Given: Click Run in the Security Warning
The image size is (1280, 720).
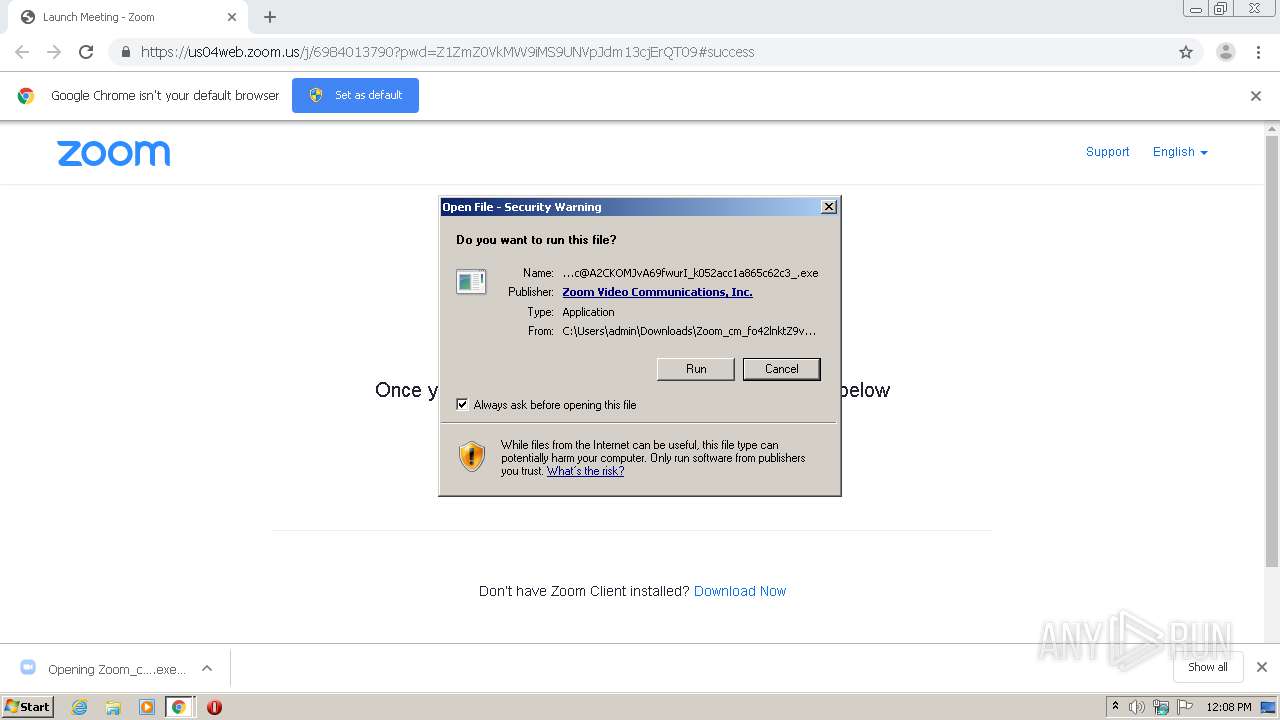Looking at the screenshot, I should pos(696,369).
